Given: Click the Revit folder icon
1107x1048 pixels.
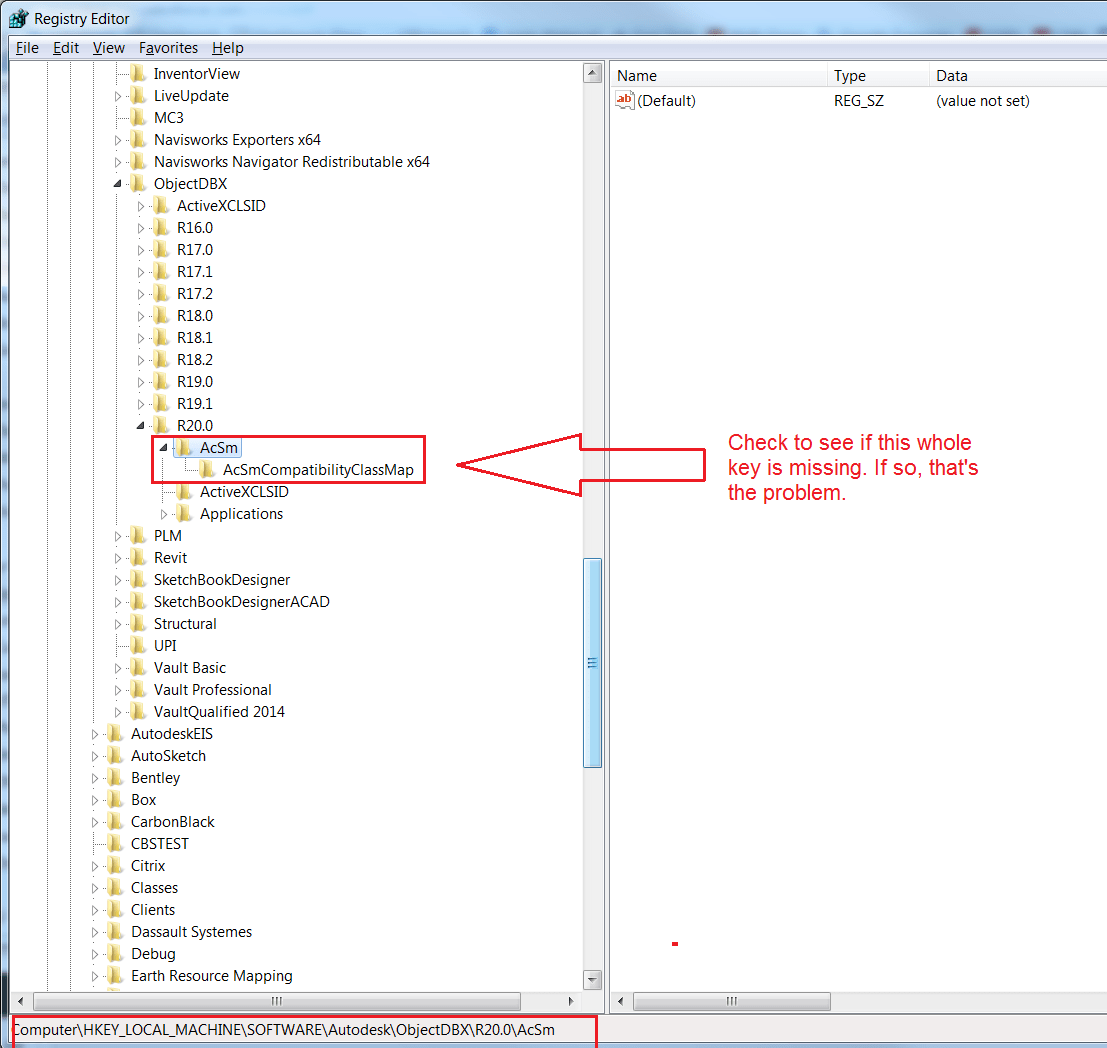Looking at the screenshot, I should coord(138,557).
